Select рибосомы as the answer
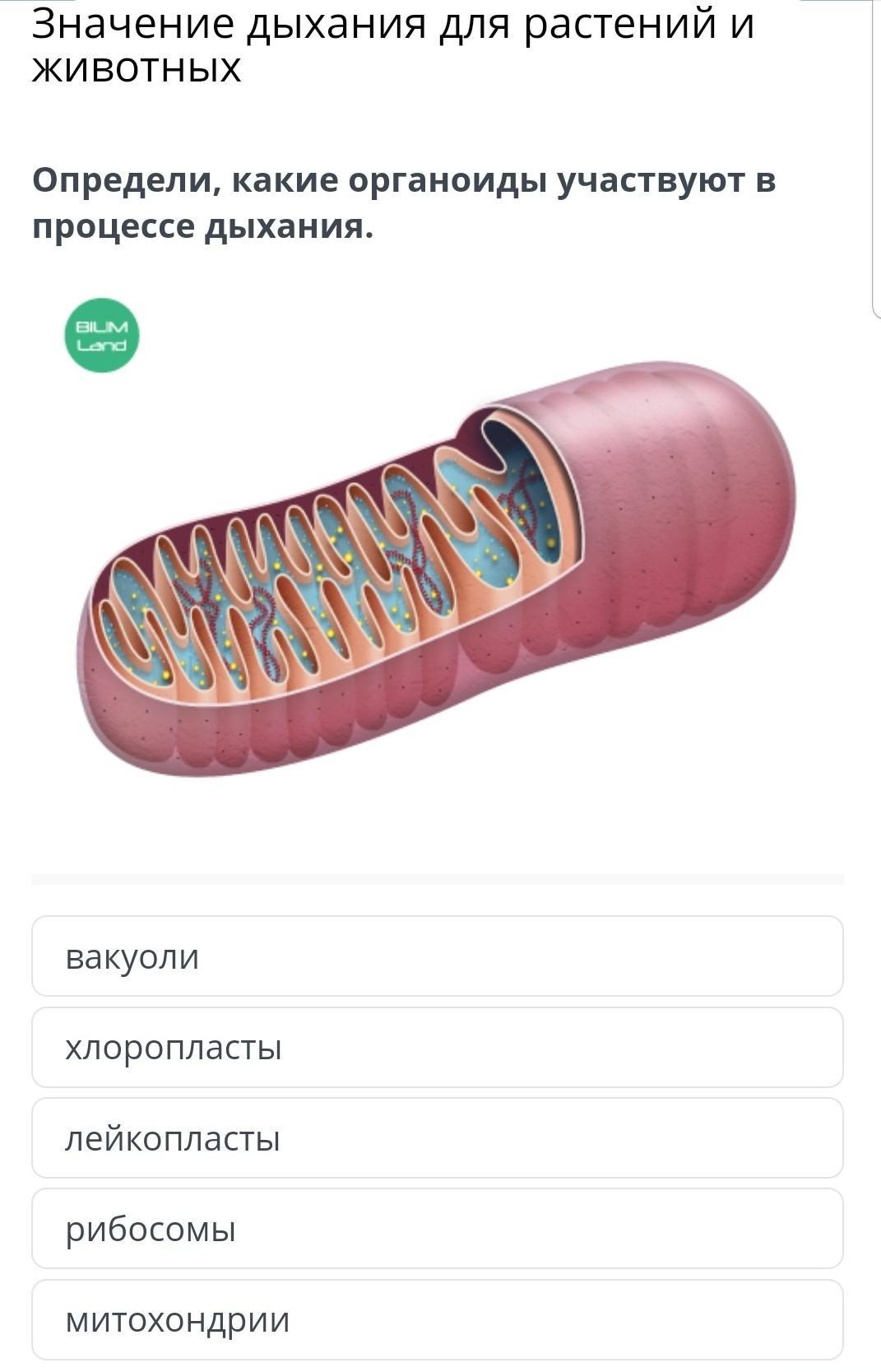Screen dimensions: 881x1372 tap(438, 1228)
